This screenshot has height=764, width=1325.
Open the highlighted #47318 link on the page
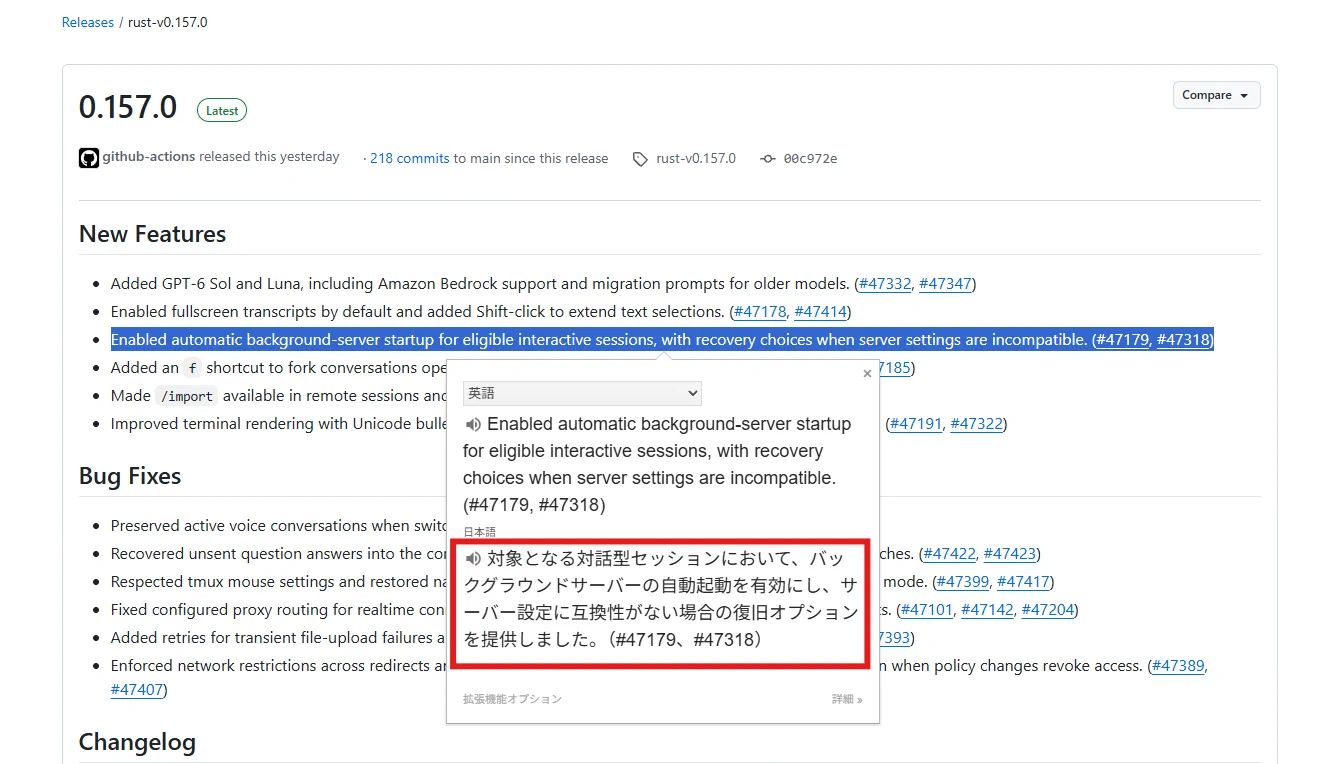tap(1184, 340)
